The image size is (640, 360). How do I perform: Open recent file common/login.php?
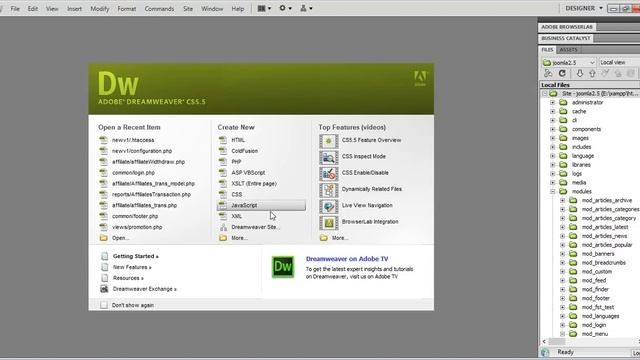tap(133, 173)
